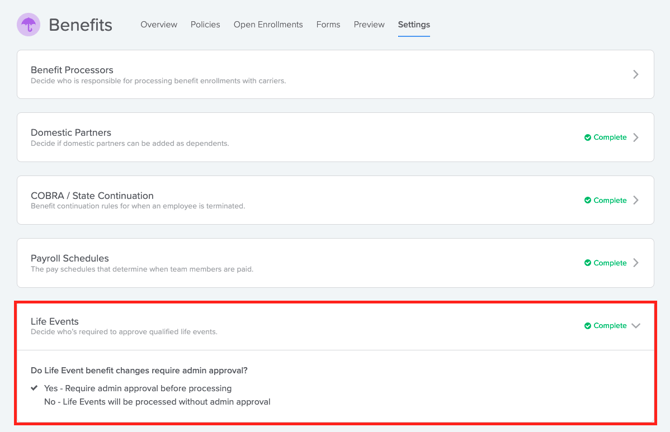
Task: Click the green checkmark icon for COBRA
Action: 588,200
